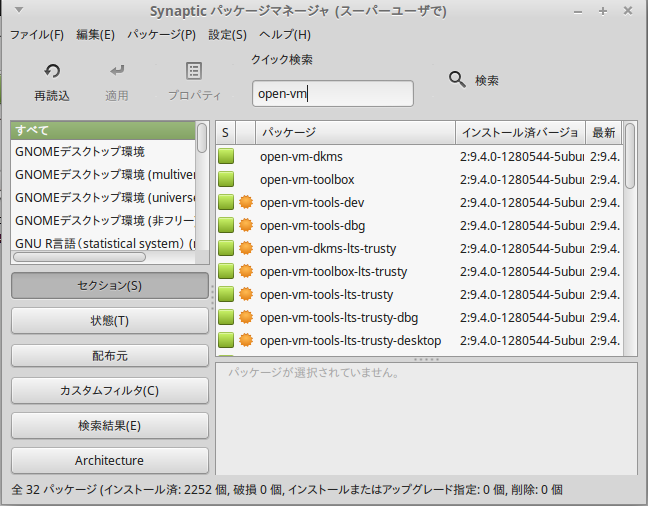Image resolution: width=648 pixels, height=506 pixels.
Task: Click orange support icon of open-vm-tools-lts-trusty-dbg
Action: click(x=246, y=317)
